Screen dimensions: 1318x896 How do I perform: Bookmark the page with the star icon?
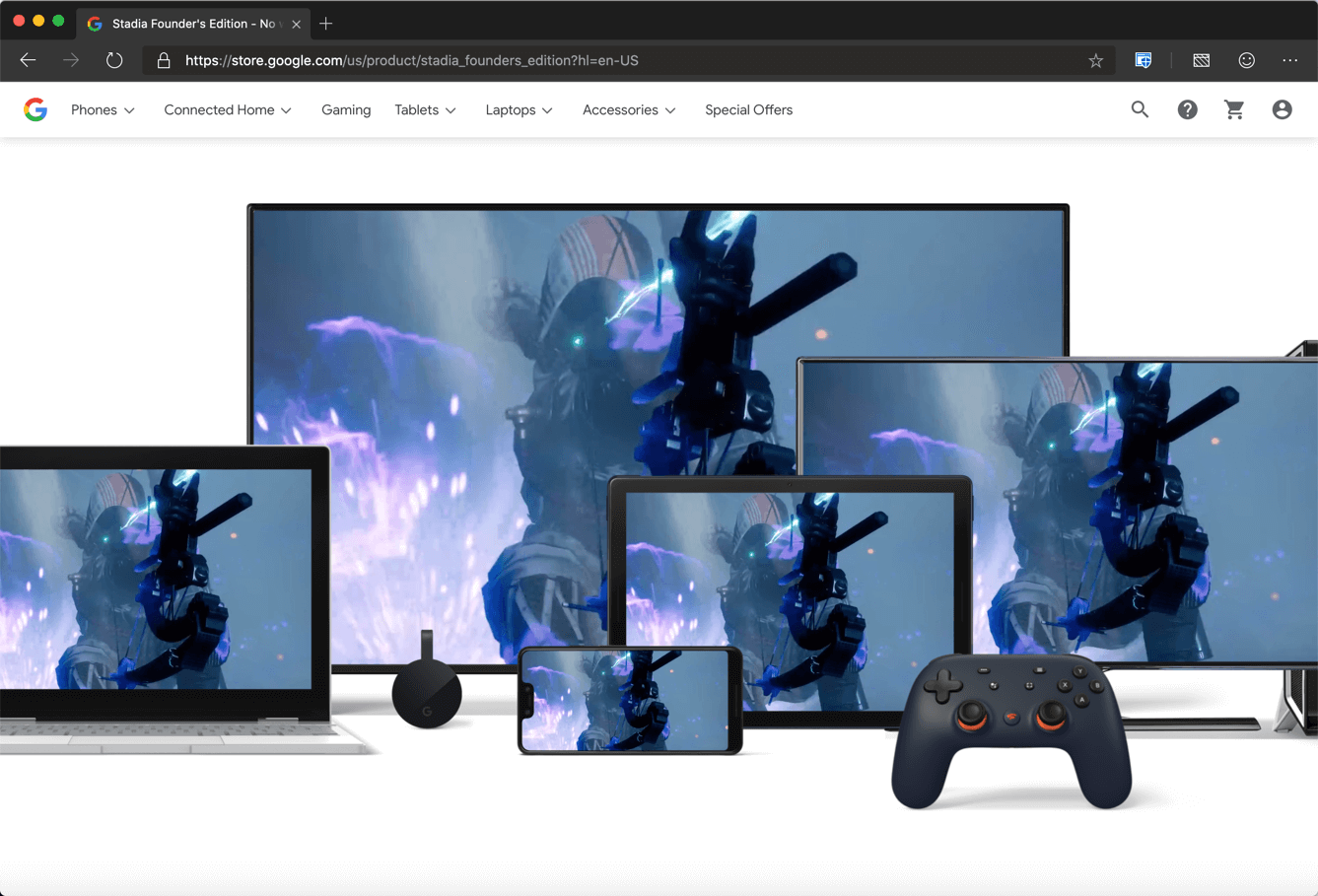(x=1095, y=60)
